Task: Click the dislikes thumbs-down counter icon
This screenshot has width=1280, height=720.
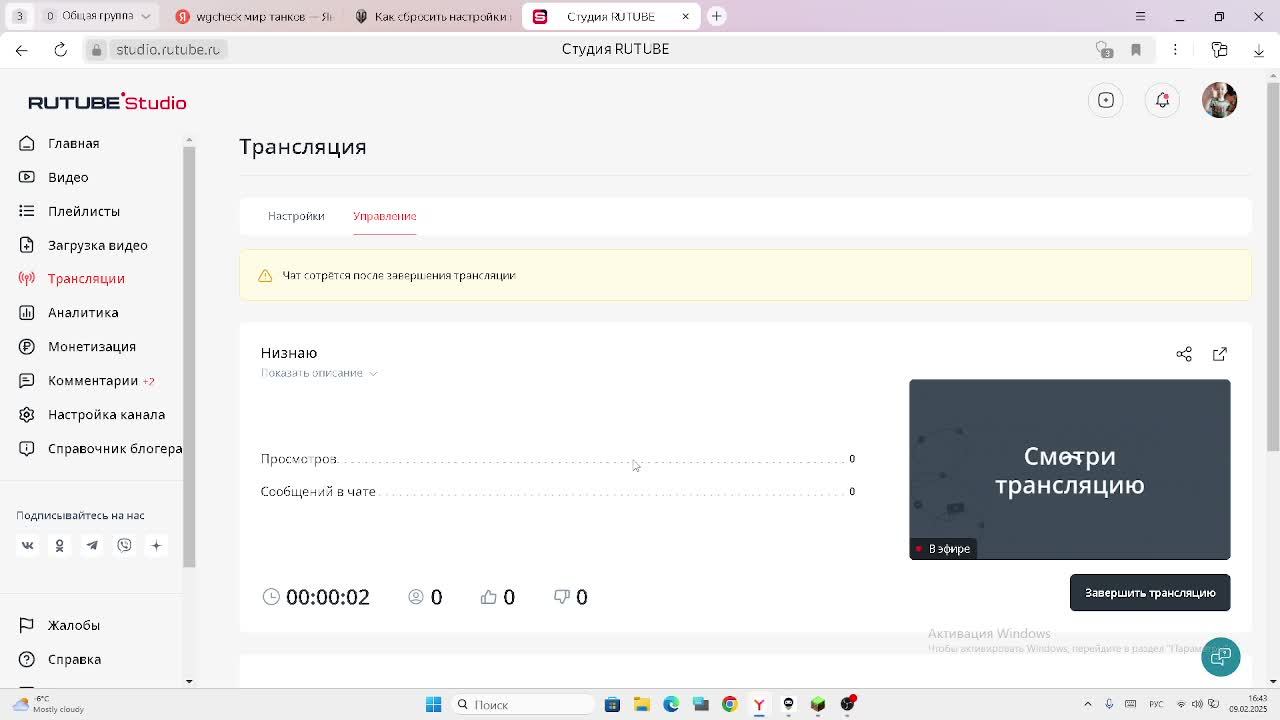Action: pos(562,597)
